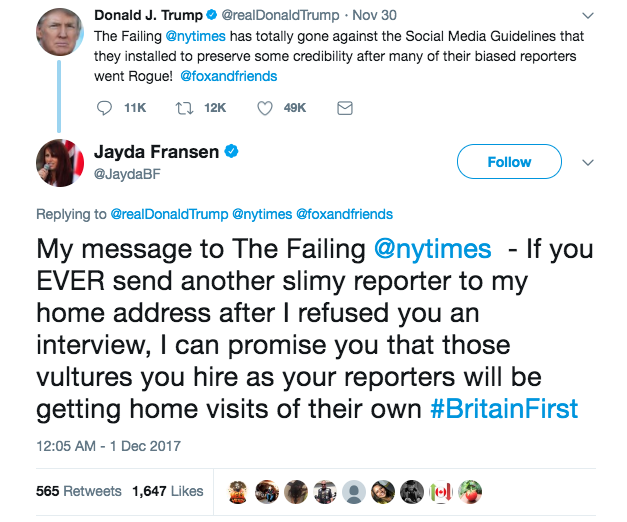Open Donald J. Trump's profile picture
Image resolution: width=627 pixels, height=522 pixels.
60,32
